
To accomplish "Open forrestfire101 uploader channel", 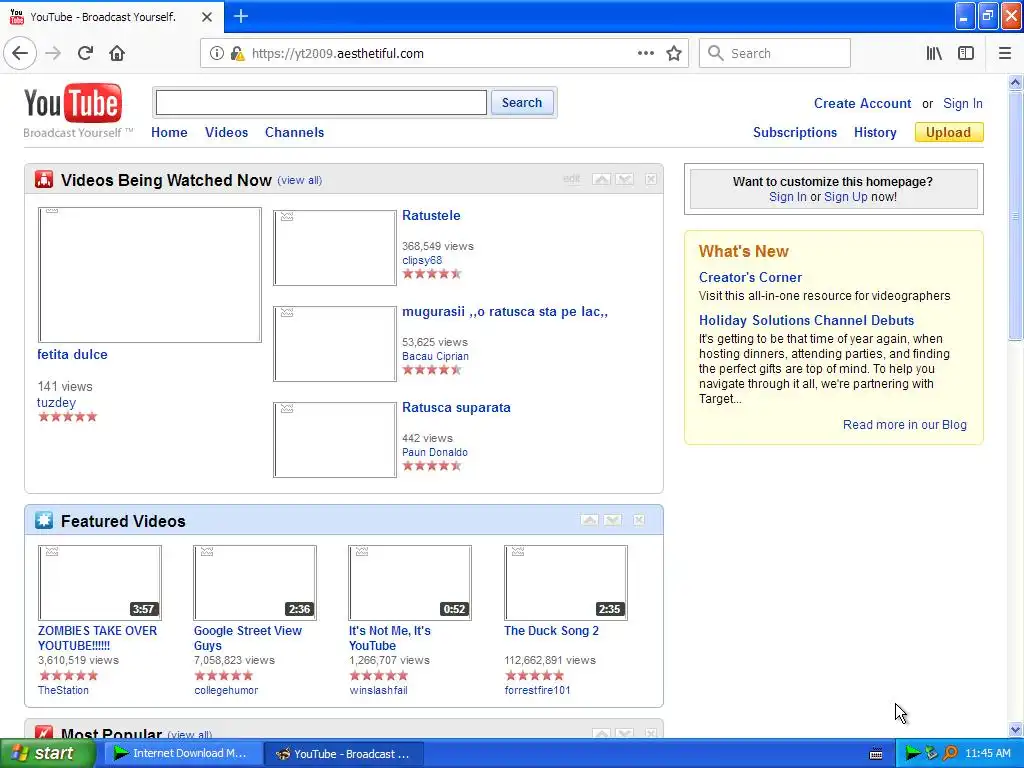I will click(x=537, y=690).
